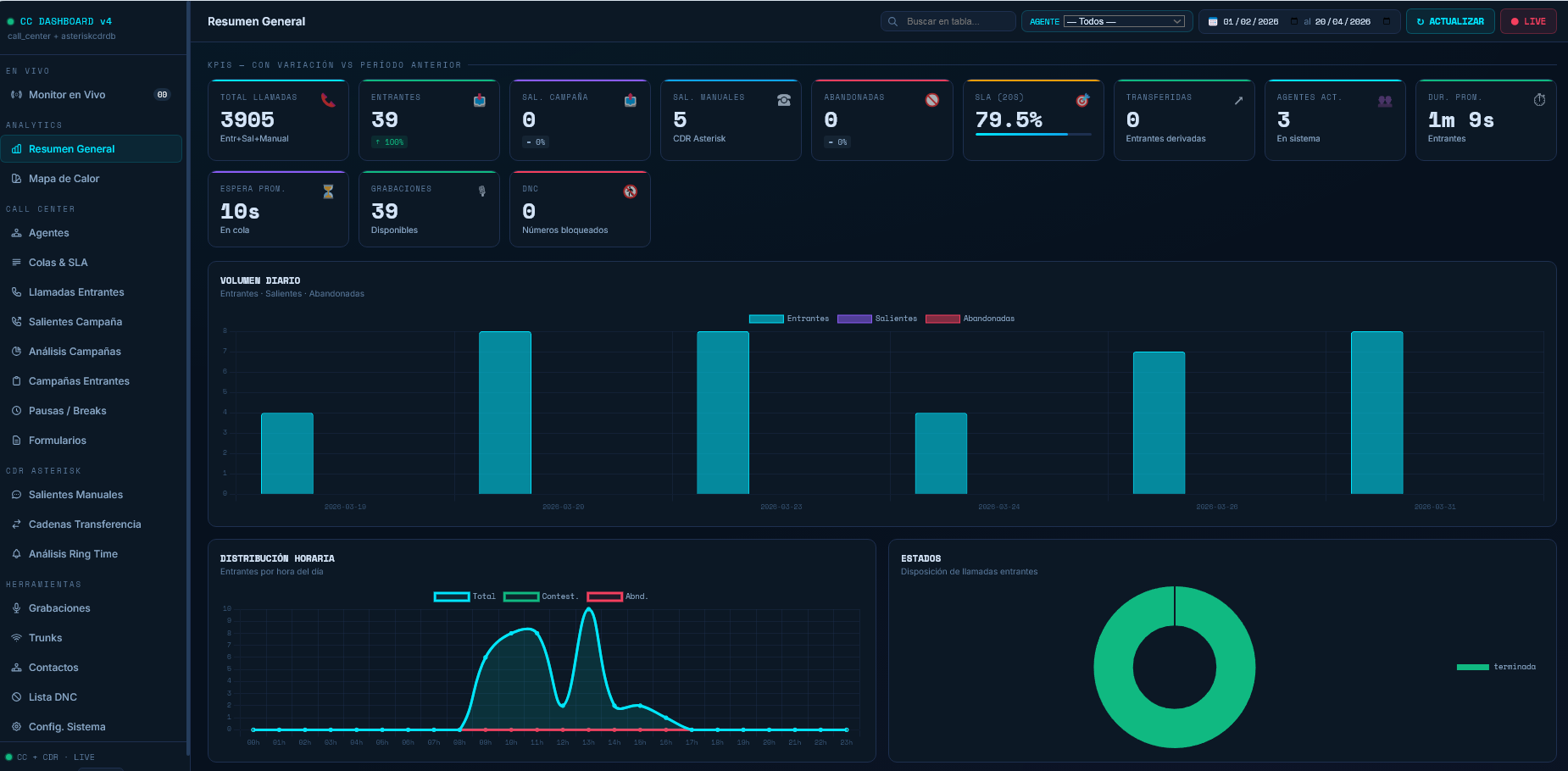Click the Grabaciones microphone icon in sidebar
The height and width of the screenshot is (771, 1568).
click(16, 608)
